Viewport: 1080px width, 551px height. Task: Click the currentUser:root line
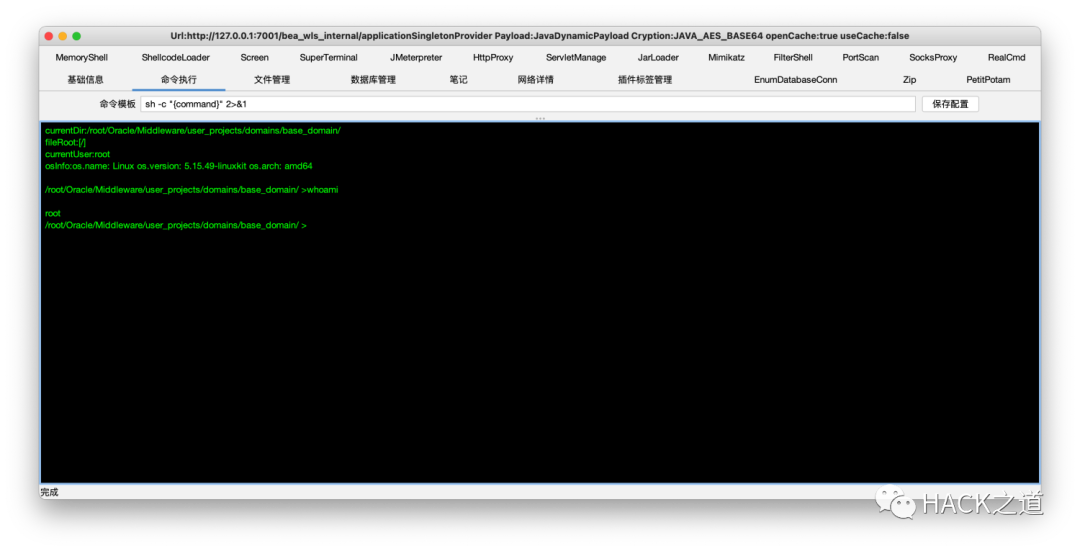click(x=77, y=154)
